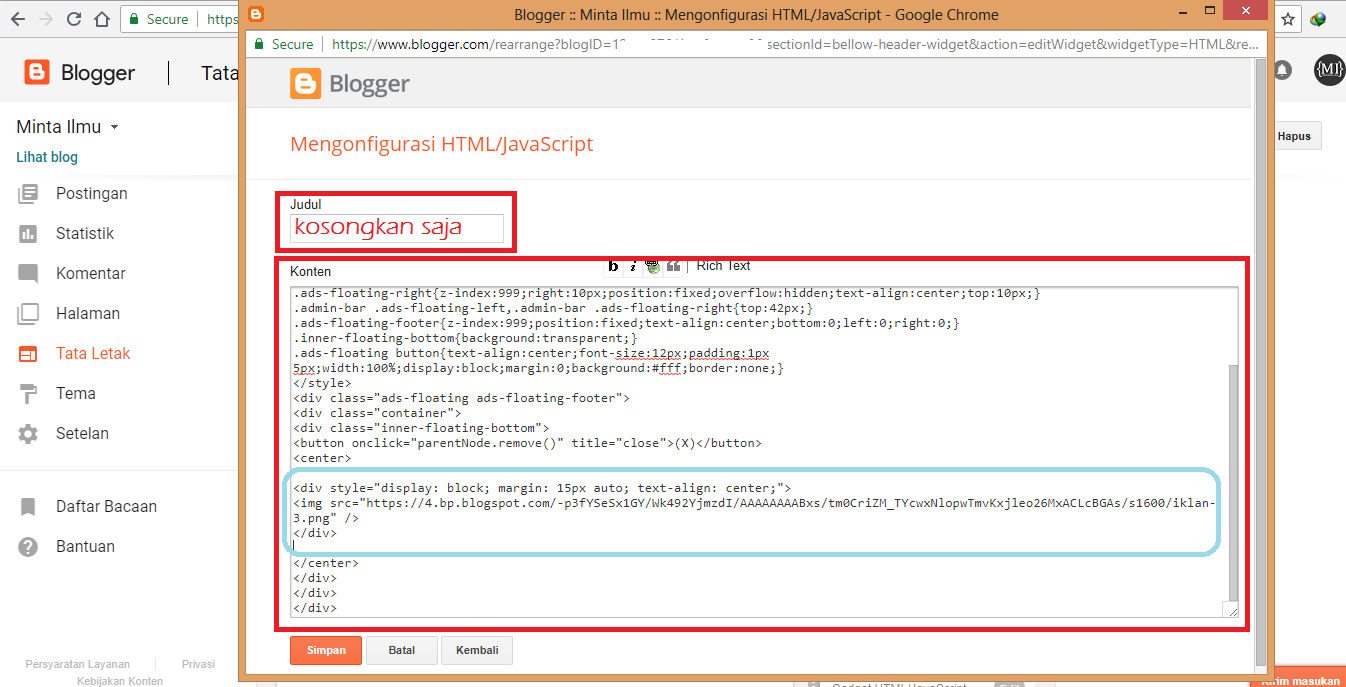
Task: Open Komentar in the Blogger sidebar
Action: (91, 273)
